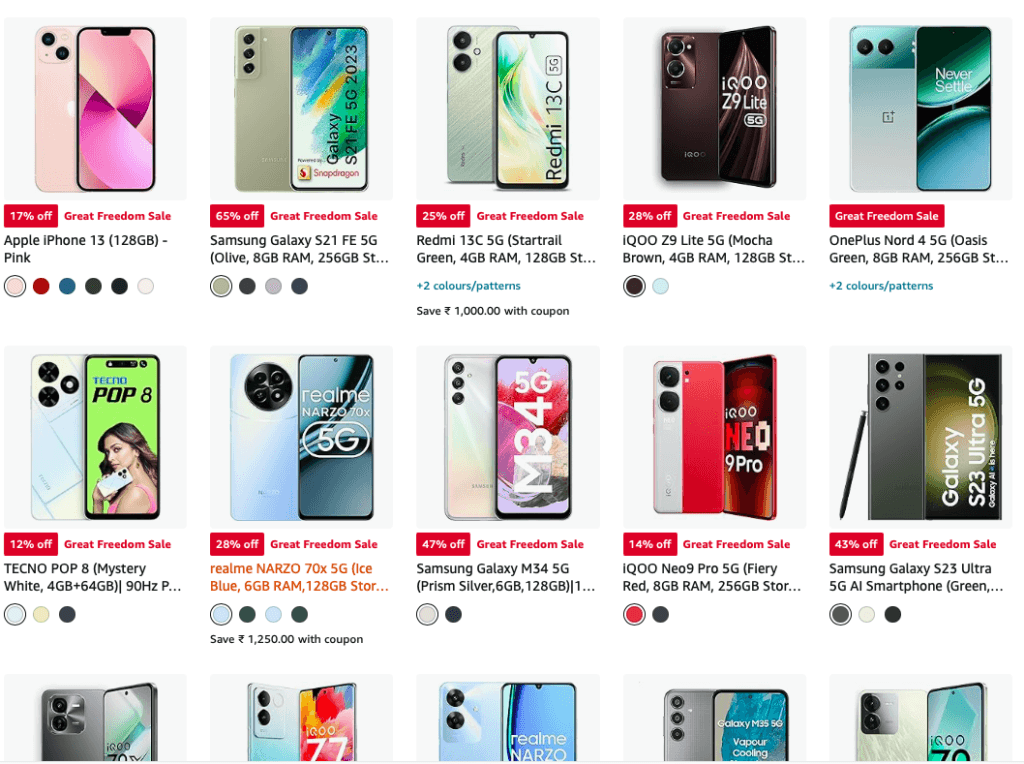Open the iQOO Neo9 Pro 5G title link

click(711, 577)
